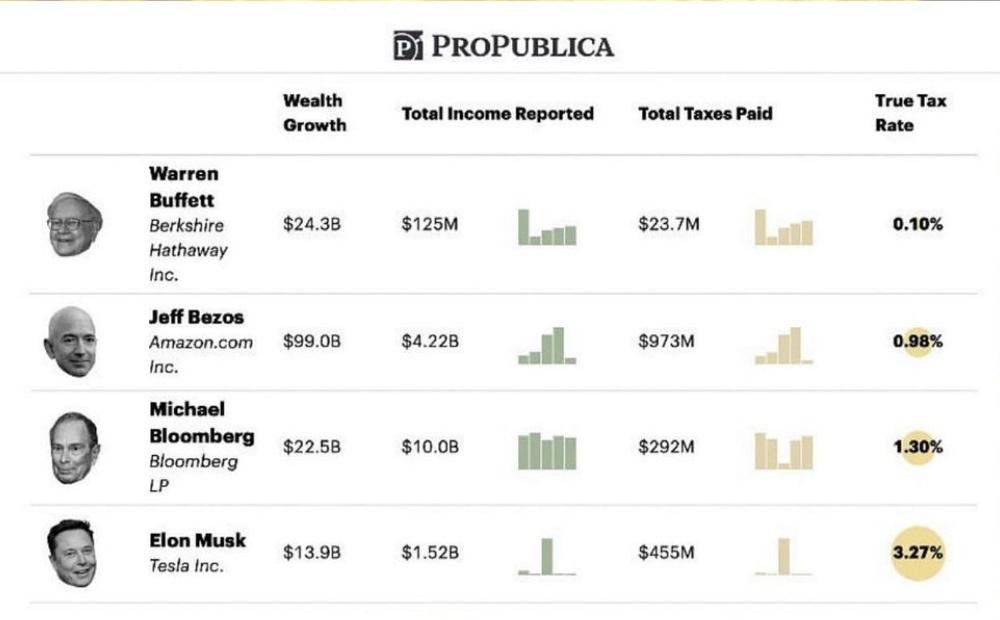Click Bezos's green income bar chart
Screen dimensions: 1000x620
[x=547, y=346]
